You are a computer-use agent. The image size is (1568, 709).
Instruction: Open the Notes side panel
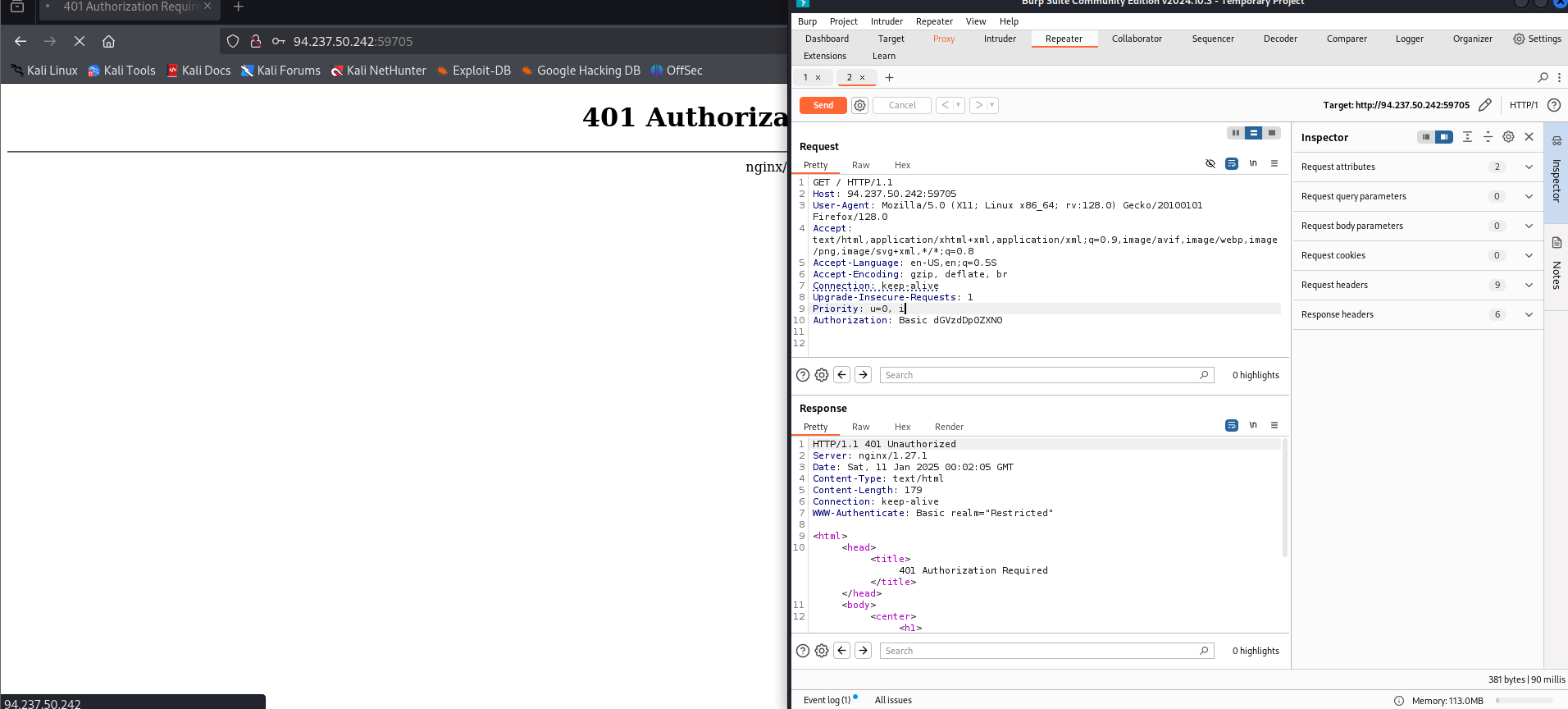click(x=1556, y=264)
